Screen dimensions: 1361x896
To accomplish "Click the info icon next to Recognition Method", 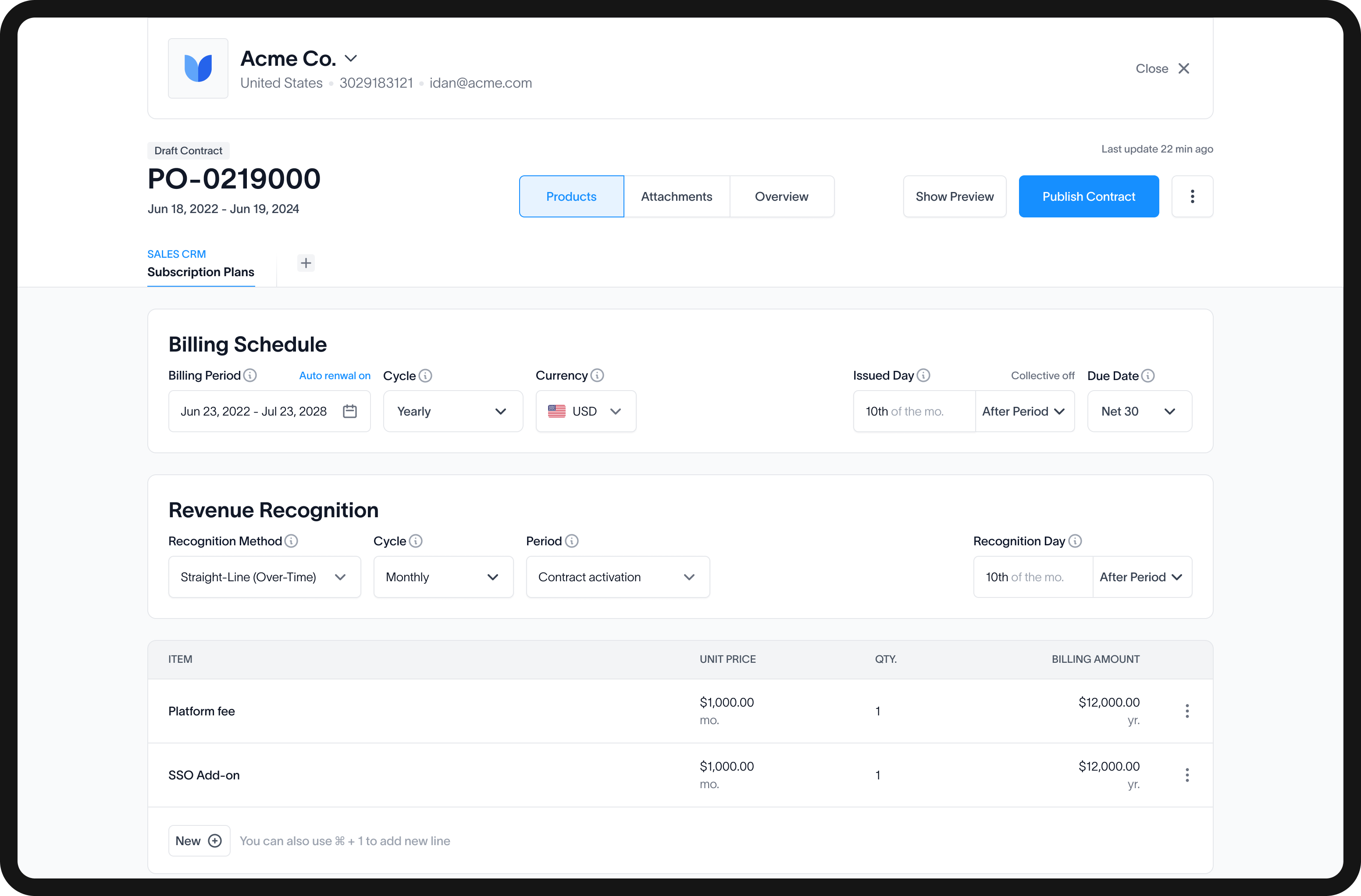I will (291, 541).
